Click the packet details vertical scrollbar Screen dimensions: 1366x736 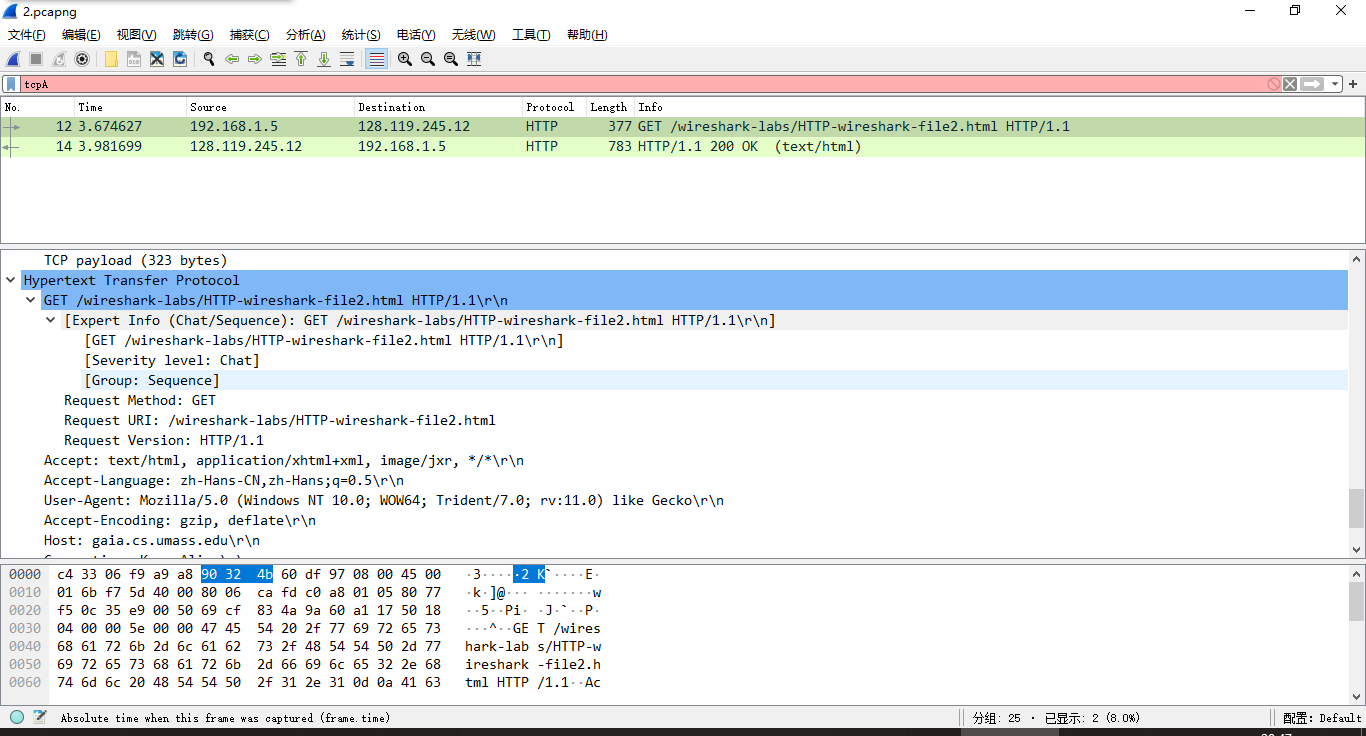pyautogui.click(x=1356, y=508)
